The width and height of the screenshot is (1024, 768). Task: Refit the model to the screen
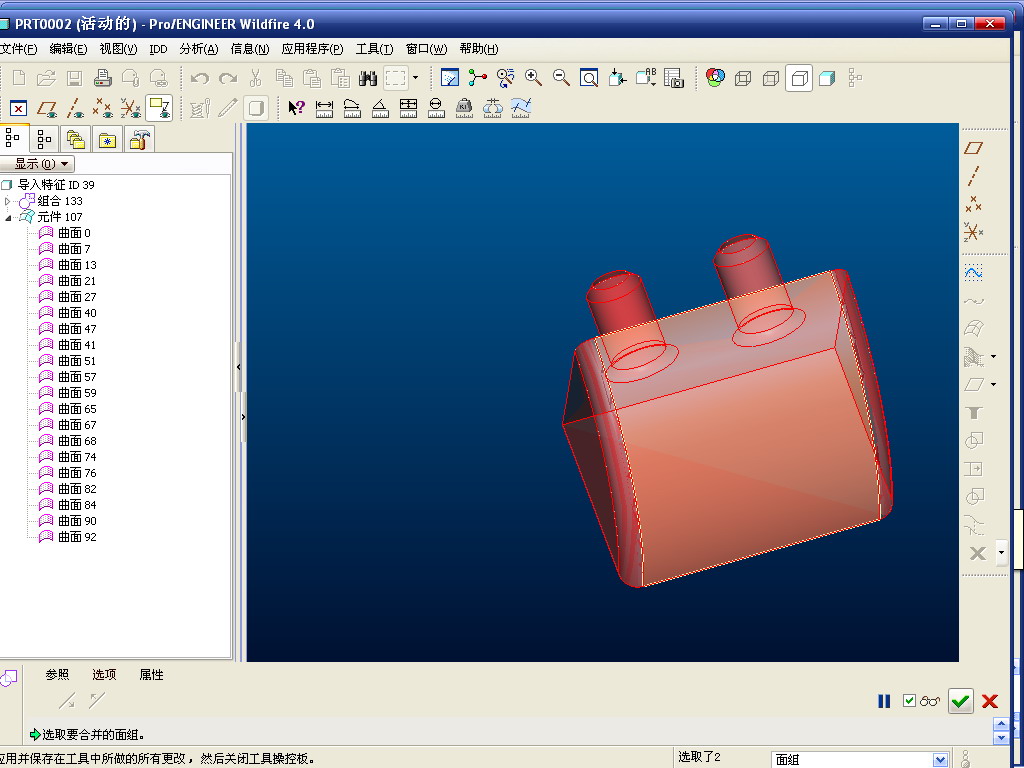pyautogui.click(x=589, y=78)
